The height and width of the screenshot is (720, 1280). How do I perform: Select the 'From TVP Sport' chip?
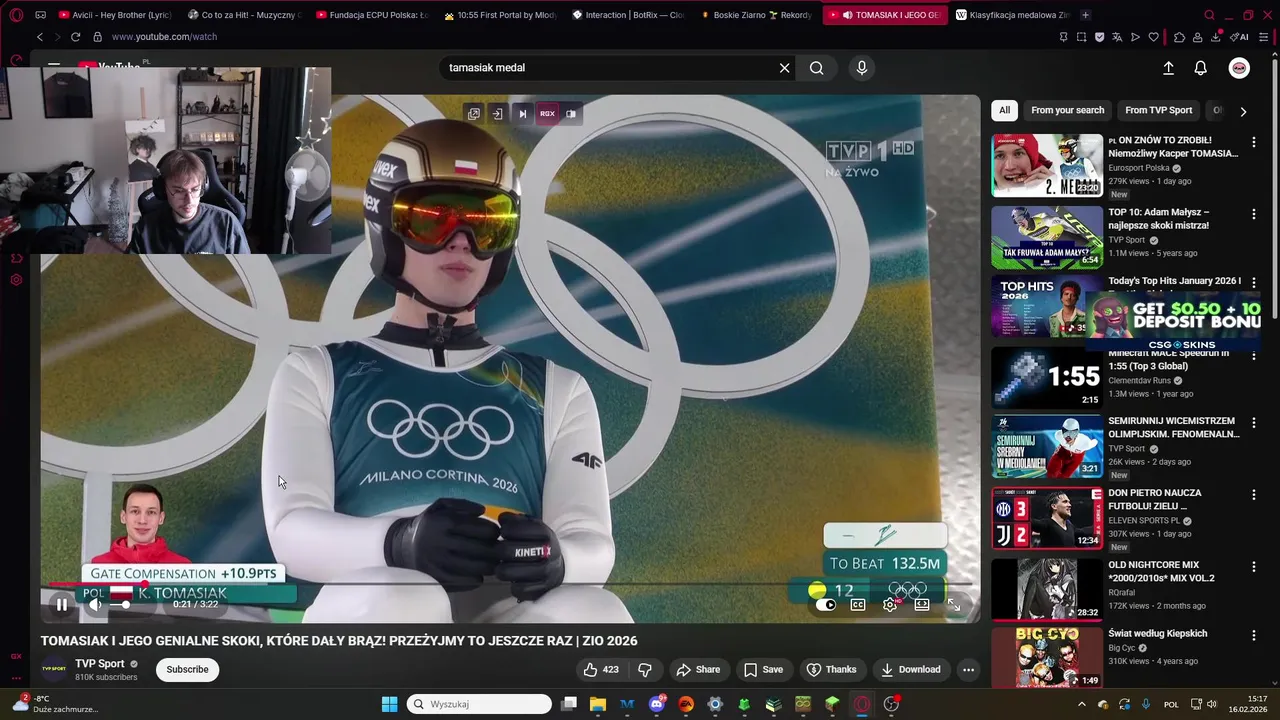pyautogui.click(x=1158, y=110)
